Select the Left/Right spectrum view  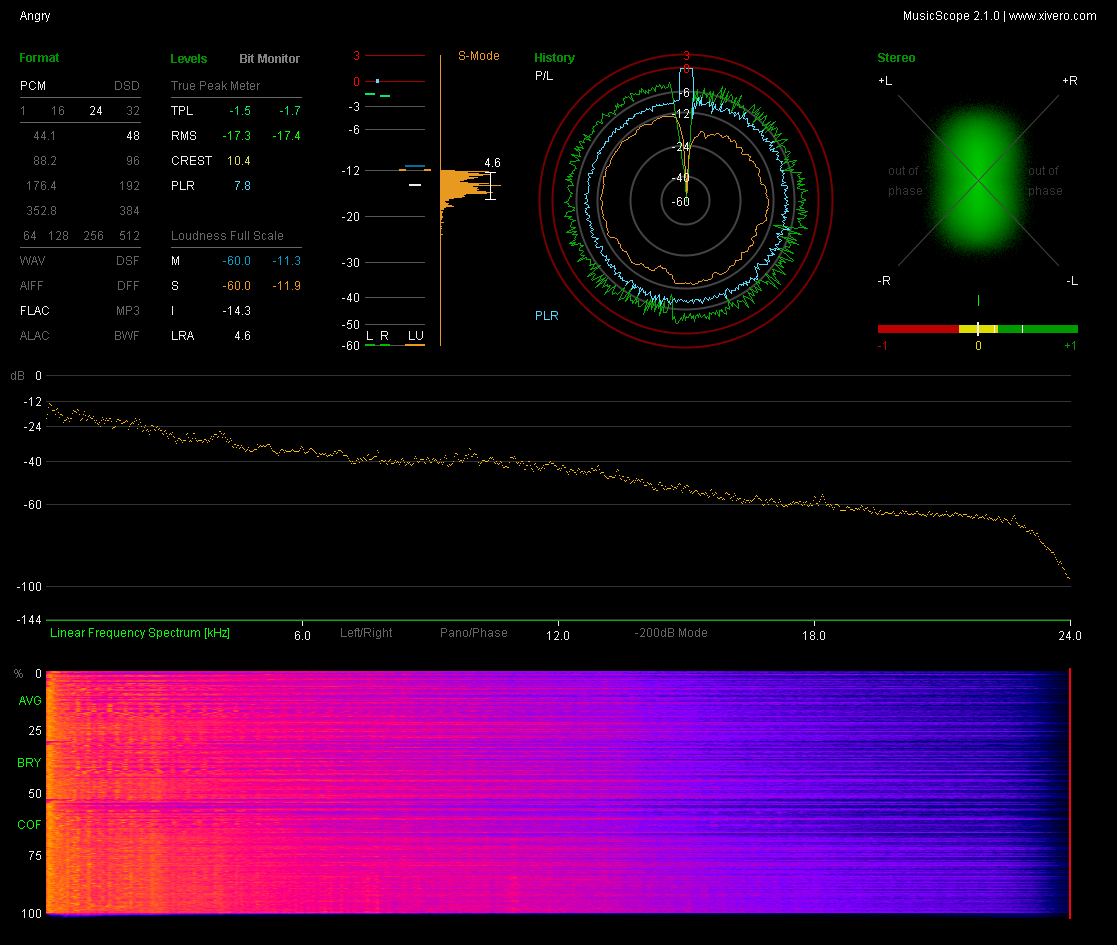pos(366,633)
